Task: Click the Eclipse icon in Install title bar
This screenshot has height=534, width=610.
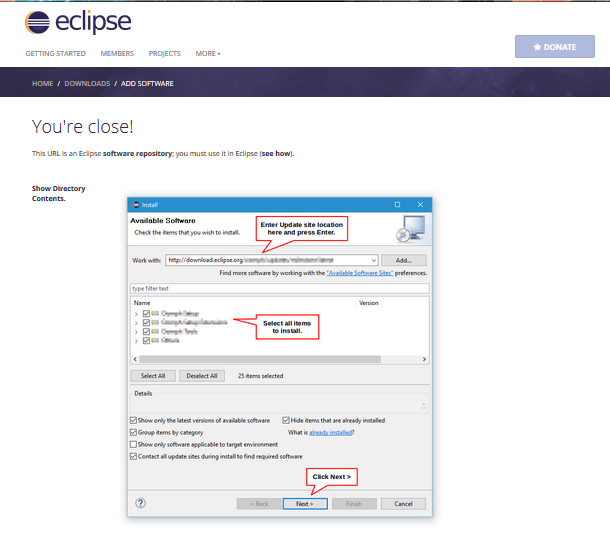Action: [x=136, y=205]
